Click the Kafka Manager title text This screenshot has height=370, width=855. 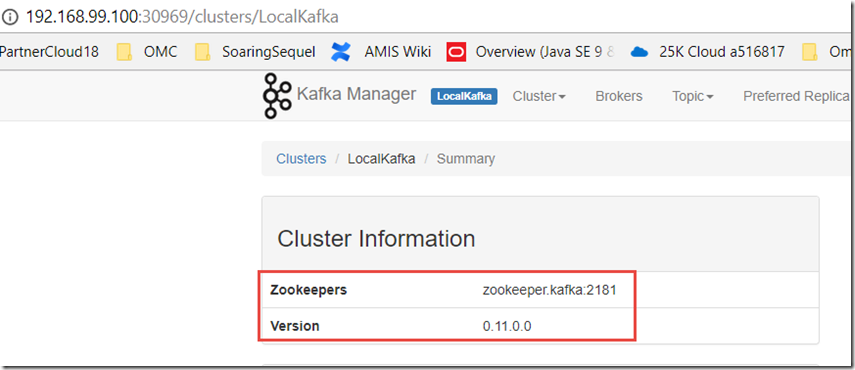(357, 94)
